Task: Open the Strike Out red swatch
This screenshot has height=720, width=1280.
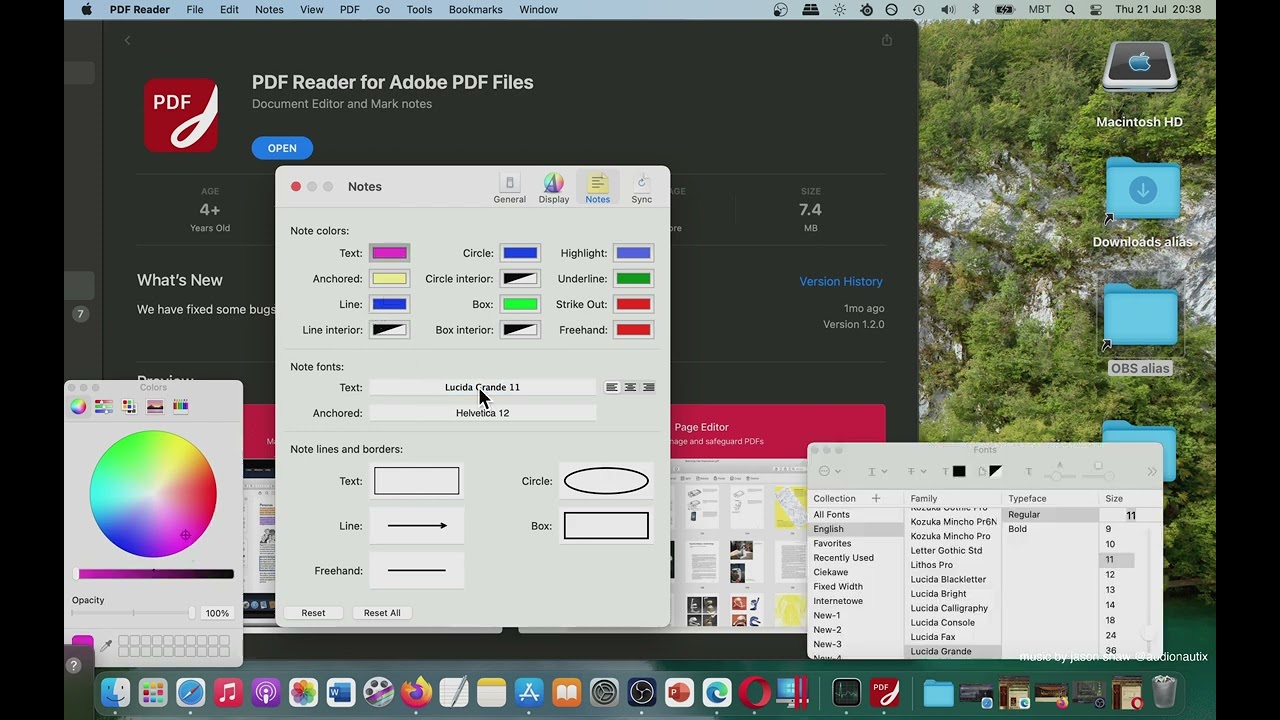Action: (x=633, y=304)
